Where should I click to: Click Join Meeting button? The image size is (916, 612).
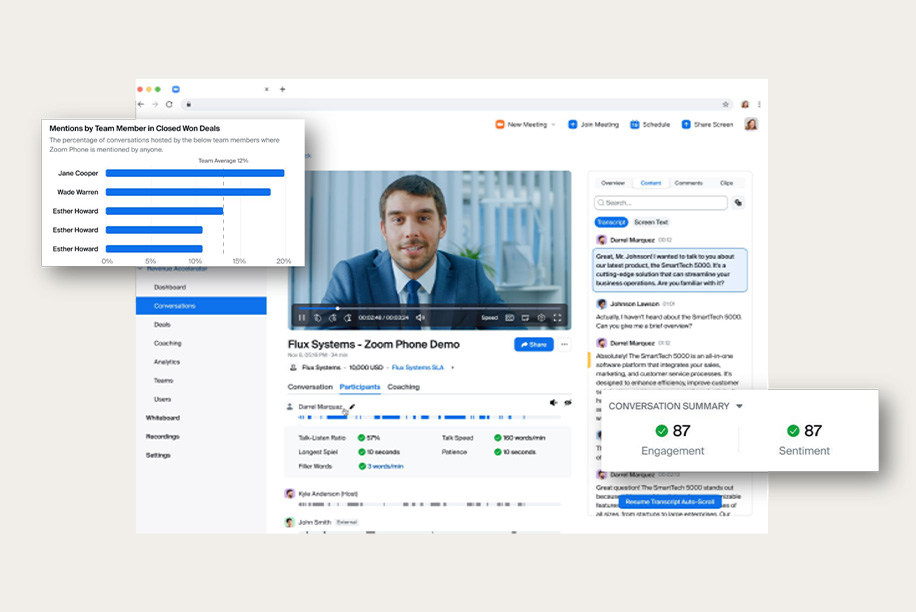[x=594, y=124]
